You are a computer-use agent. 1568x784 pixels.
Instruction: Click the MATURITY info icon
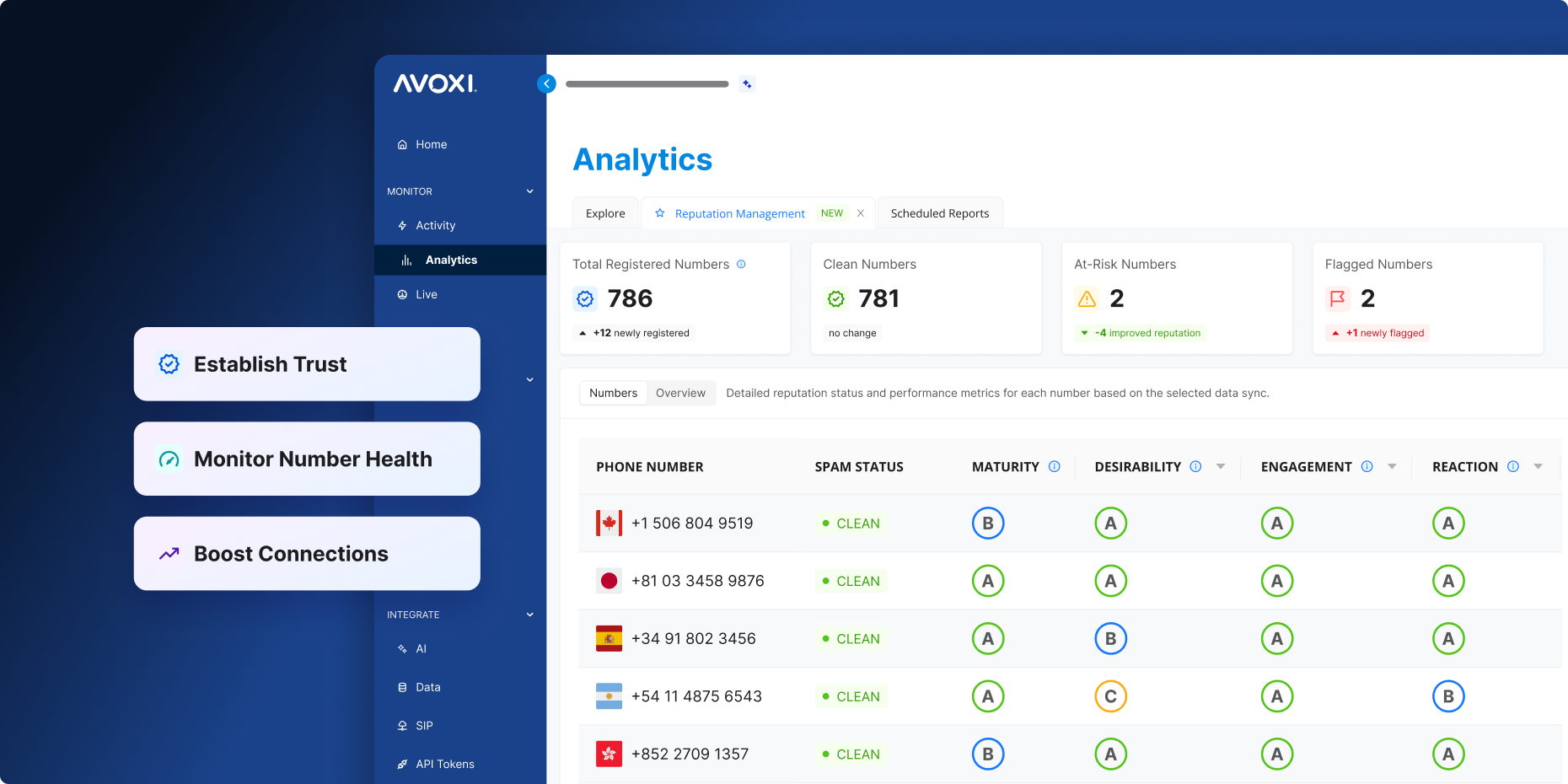[1054, 466]
